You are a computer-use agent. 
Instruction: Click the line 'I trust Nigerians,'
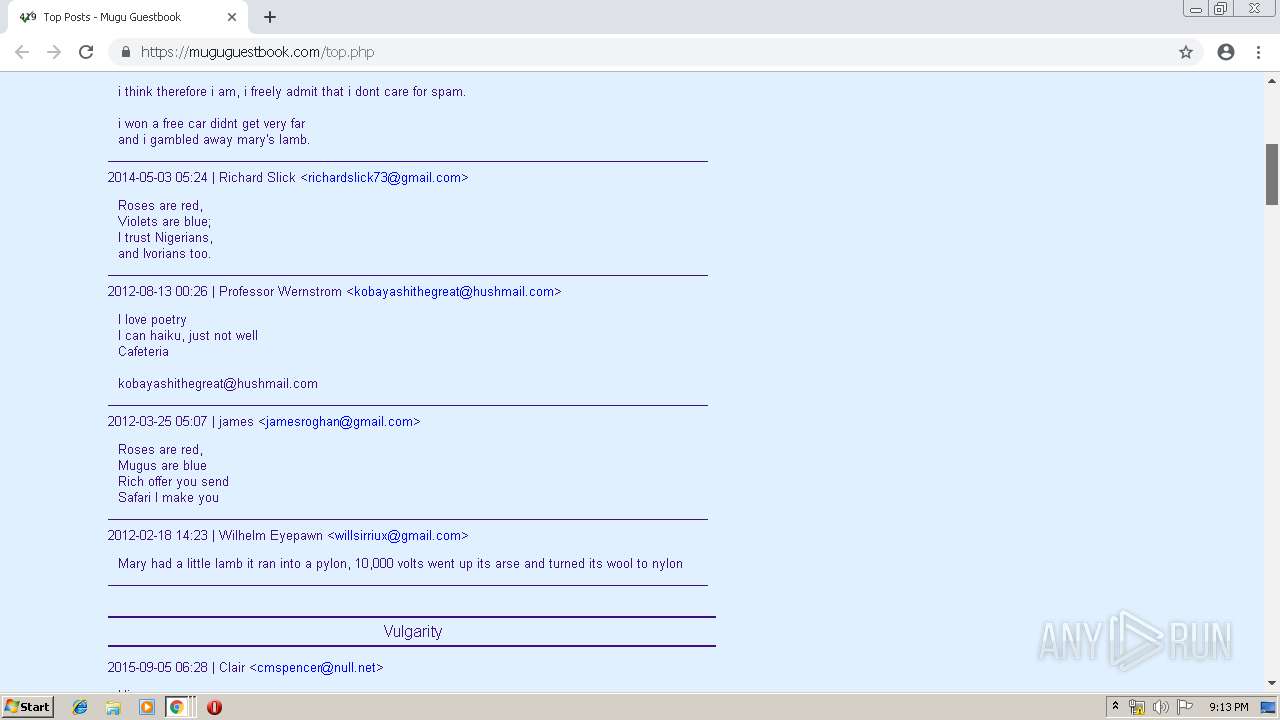click(165, 237)
